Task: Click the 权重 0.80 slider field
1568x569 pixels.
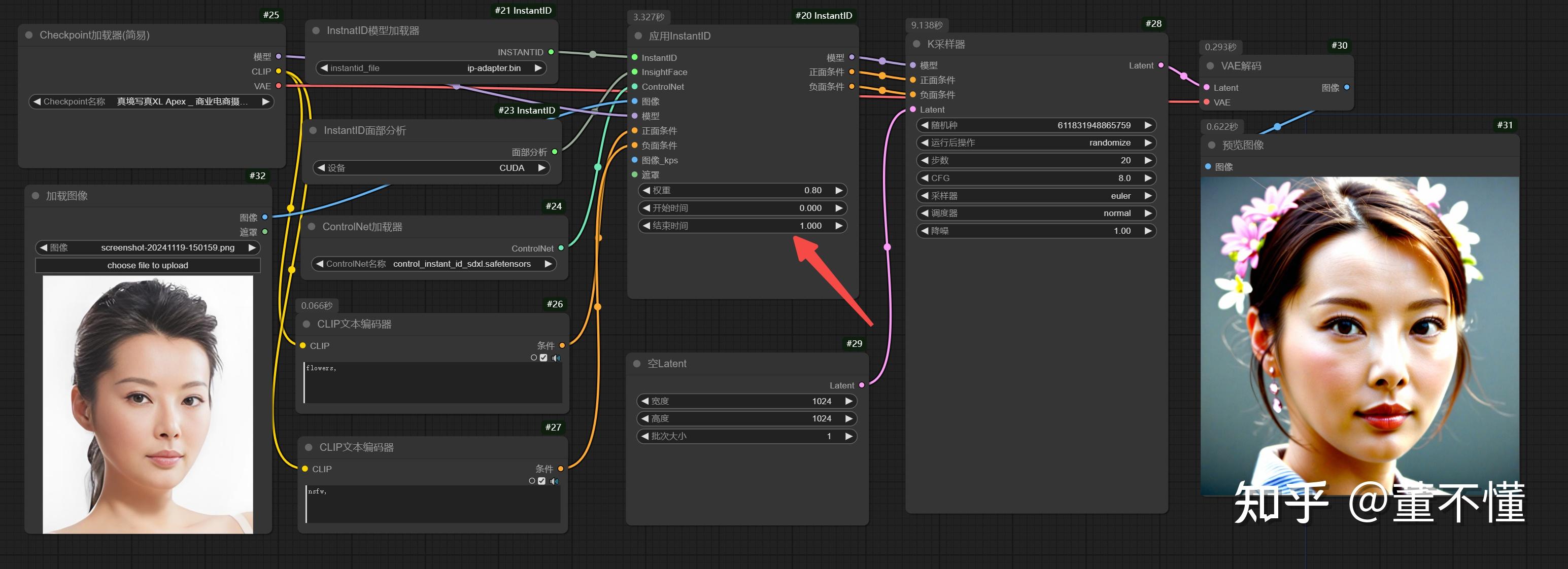Action: coord(742,191)
